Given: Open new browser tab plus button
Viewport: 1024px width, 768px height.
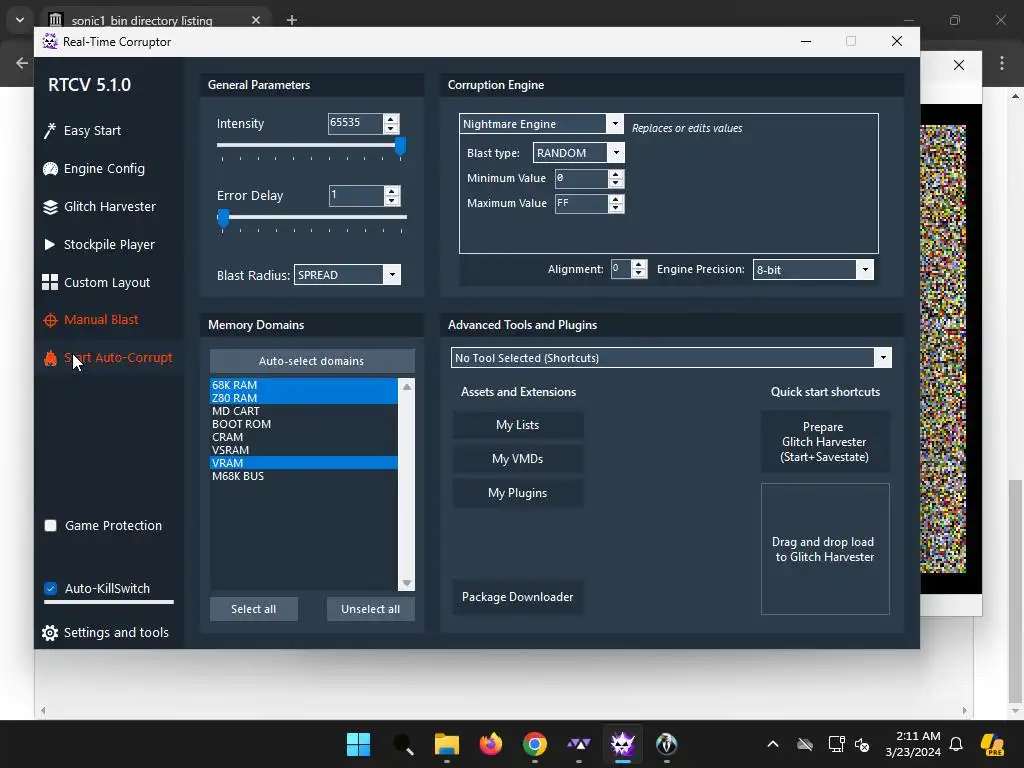Looking at the screenshot, I should tap(292, 20).
